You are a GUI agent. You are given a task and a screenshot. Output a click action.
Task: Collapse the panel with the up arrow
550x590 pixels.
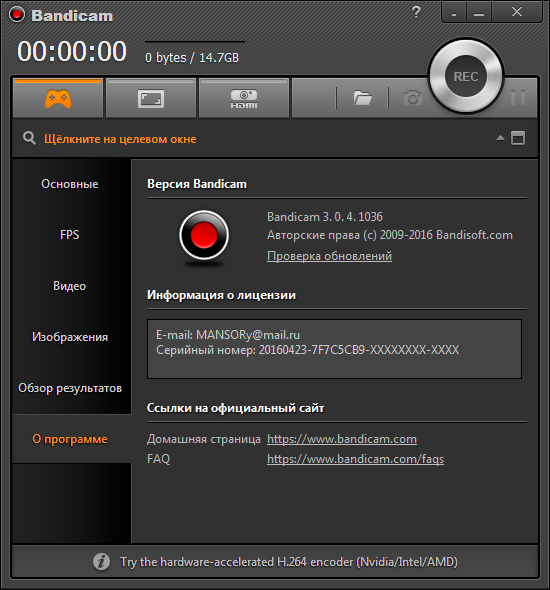(x=500, y=138)
